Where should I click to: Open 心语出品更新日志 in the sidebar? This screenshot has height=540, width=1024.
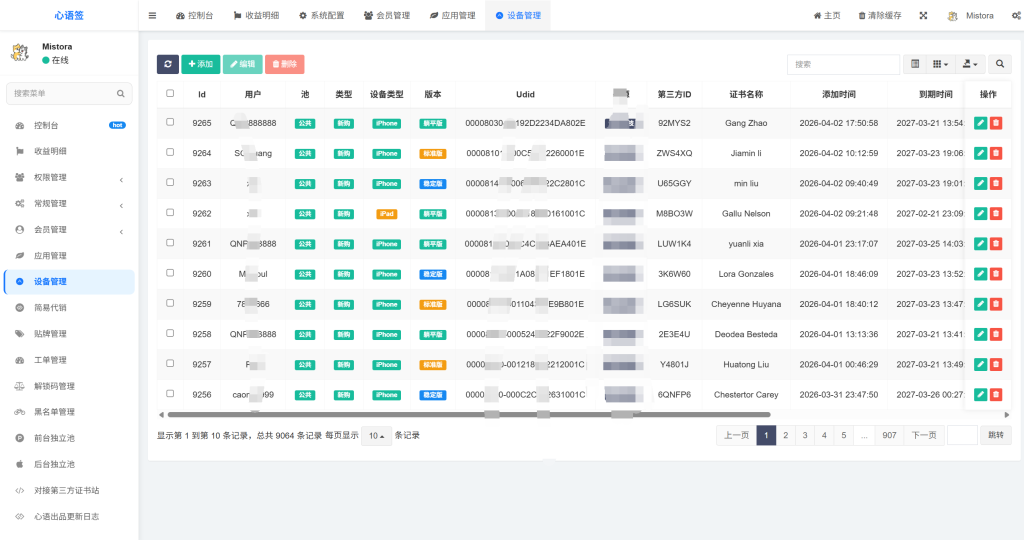click(x=69, y=516)
